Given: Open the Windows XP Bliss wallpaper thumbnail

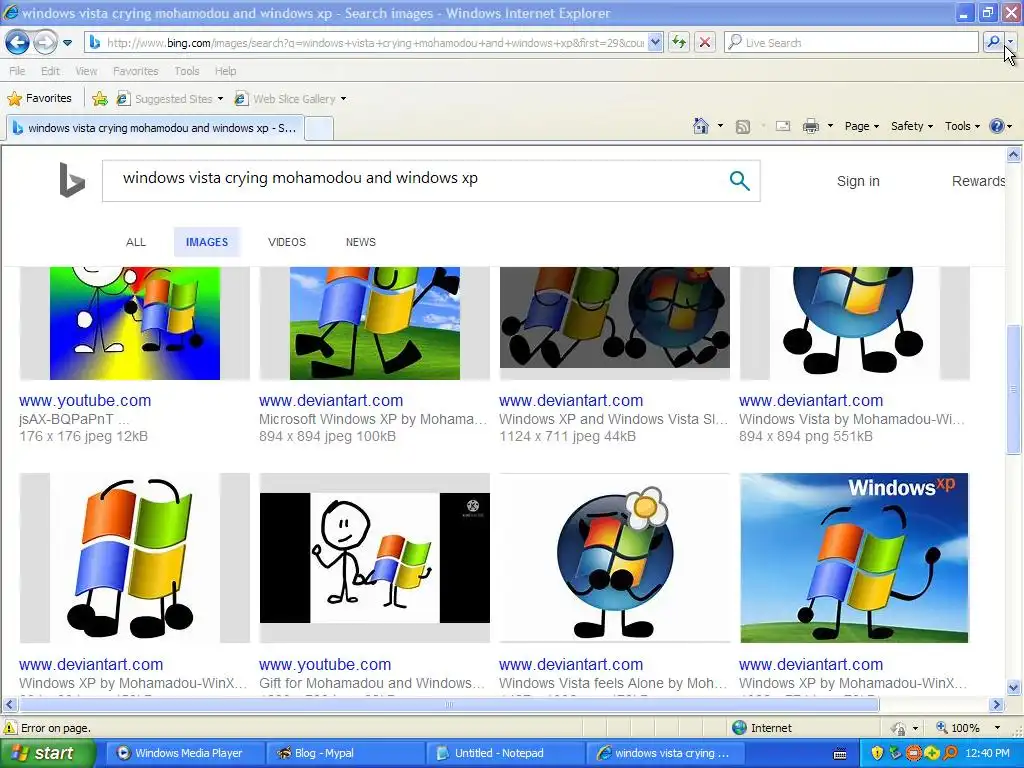Looking at the screenshot, I should click(854, 558).
